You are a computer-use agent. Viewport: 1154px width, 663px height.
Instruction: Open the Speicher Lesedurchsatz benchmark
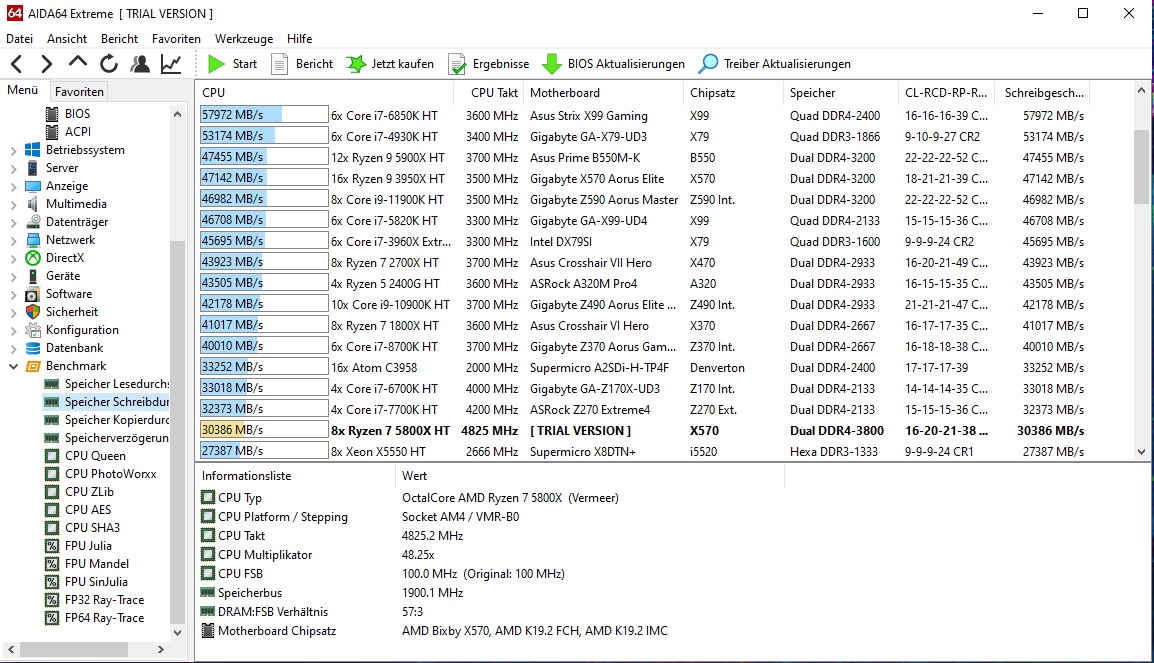click(116, 383)
